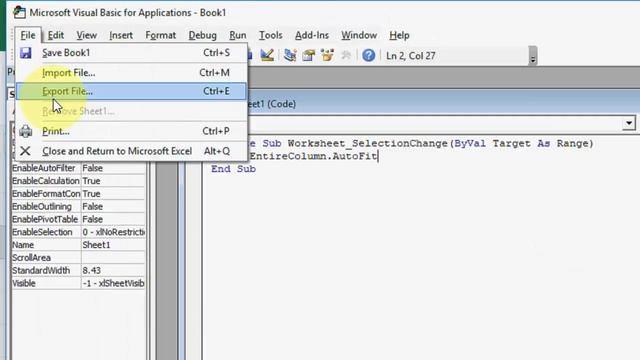The height and width of the screenshot is (360, 640).
Task: Click the Ln 2, Col 27 position indicator
Action: (x=411, y=56)
